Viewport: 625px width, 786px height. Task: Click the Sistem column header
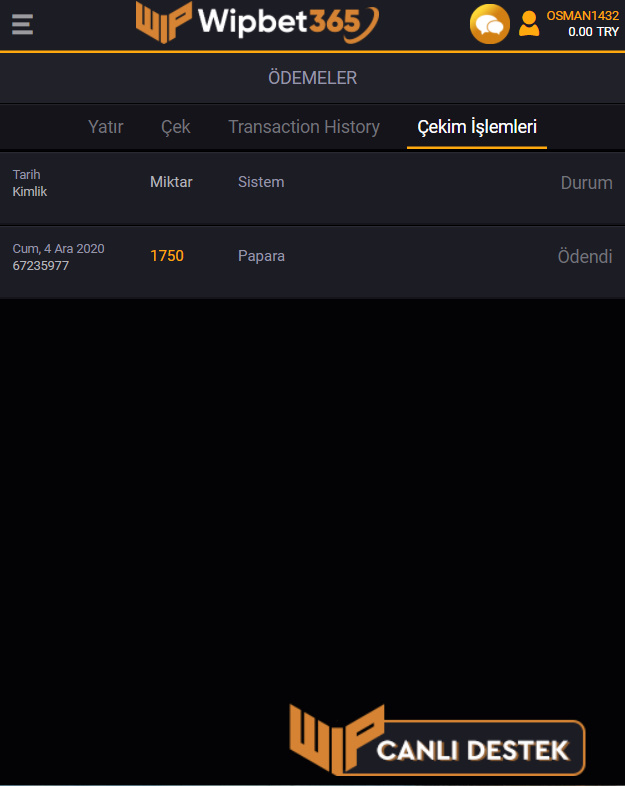pyautogui.click(x=261, y=182)
